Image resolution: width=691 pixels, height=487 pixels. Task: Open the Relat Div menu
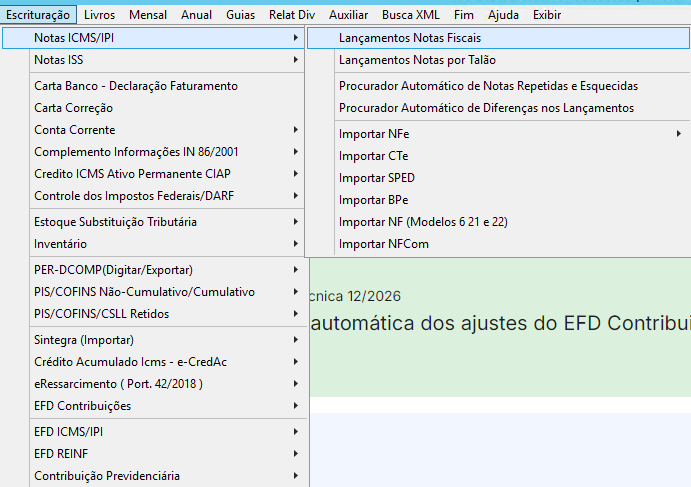tap(292, 15)
